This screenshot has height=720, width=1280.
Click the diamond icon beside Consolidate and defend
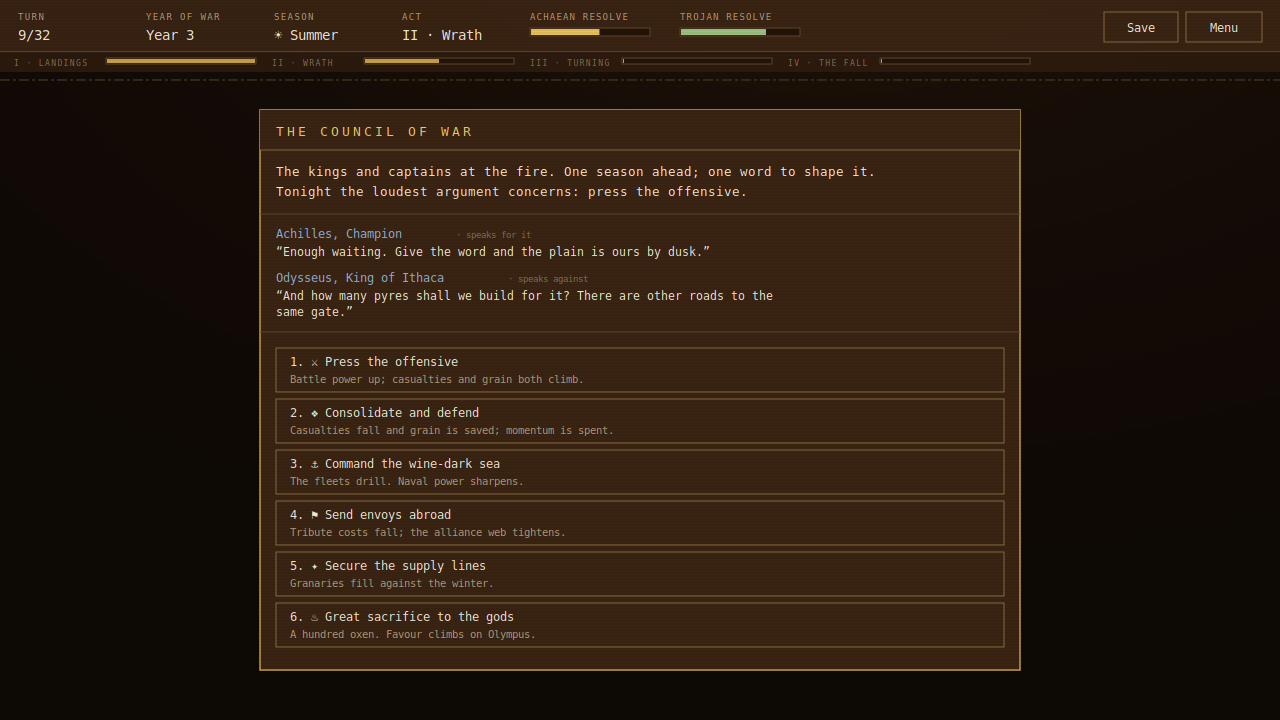coord(314,413)
